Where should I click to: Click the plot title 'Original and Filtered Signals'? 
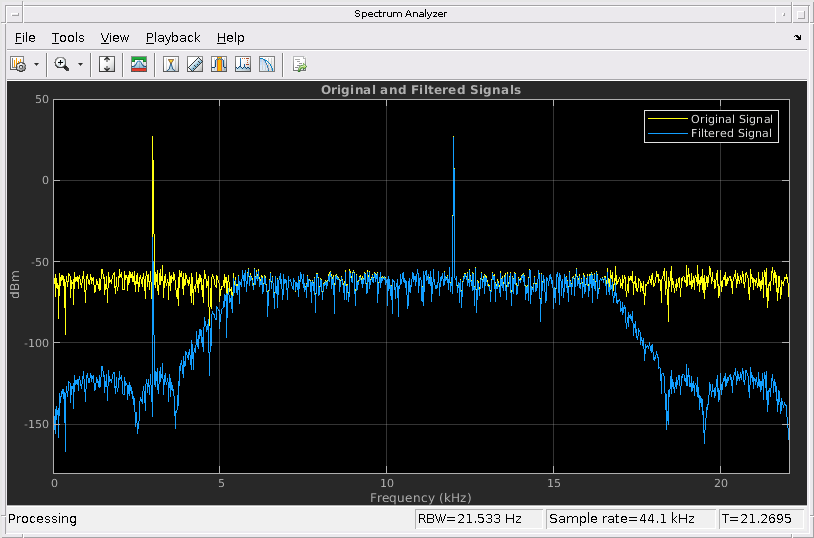pyautogui.click(x=420, y=90)
